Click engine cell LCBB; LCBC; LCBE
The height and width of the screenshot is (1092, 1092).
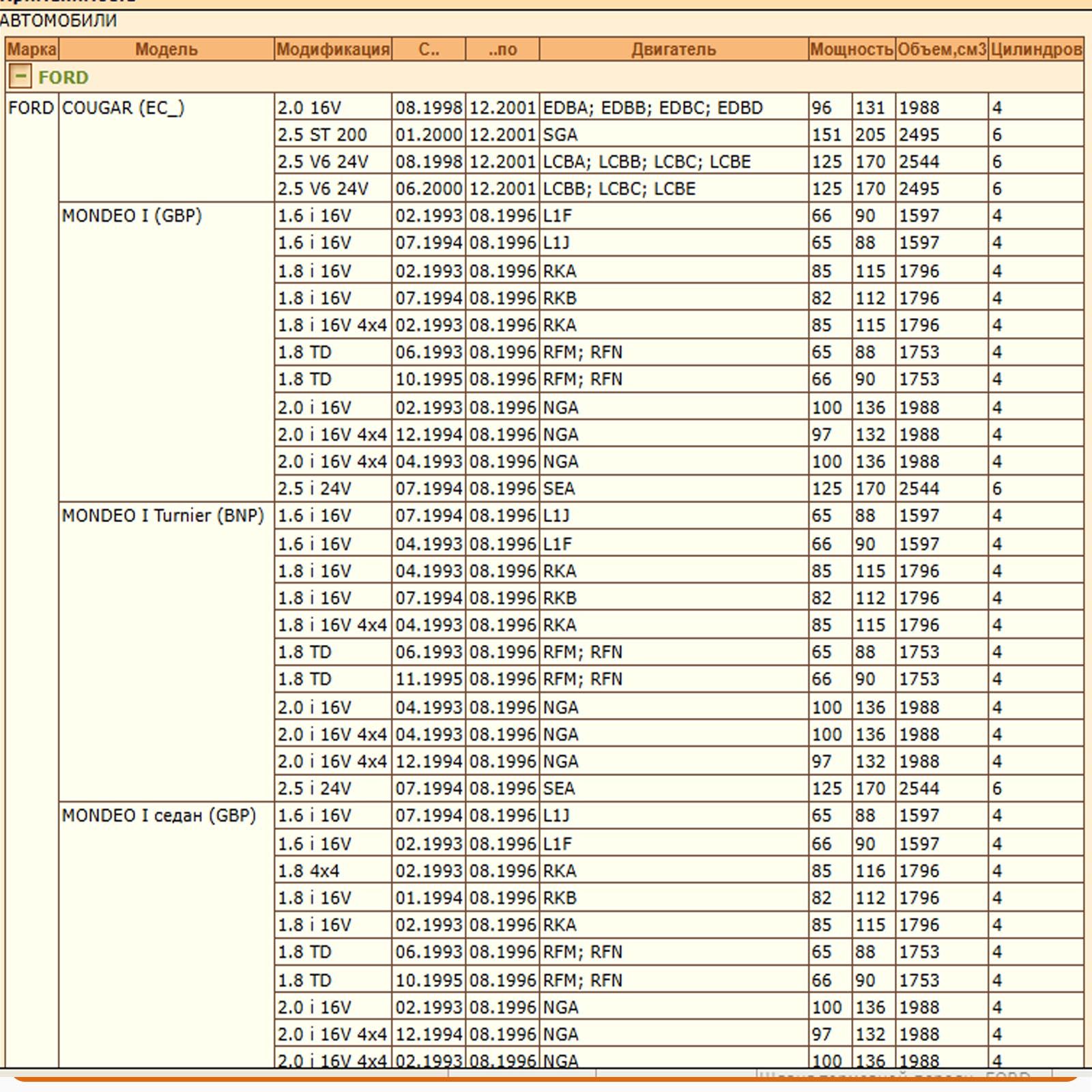click(x=674, y=188)
